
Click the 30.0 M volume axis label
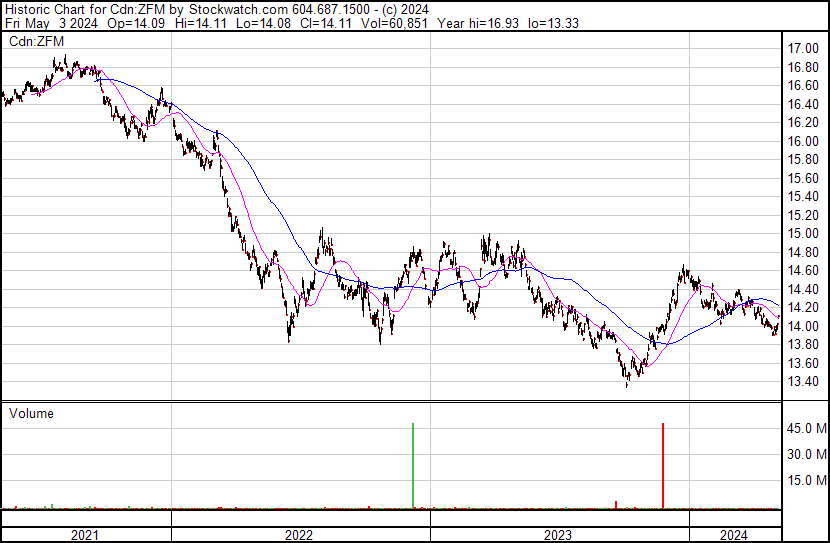(x=807, y=455)
